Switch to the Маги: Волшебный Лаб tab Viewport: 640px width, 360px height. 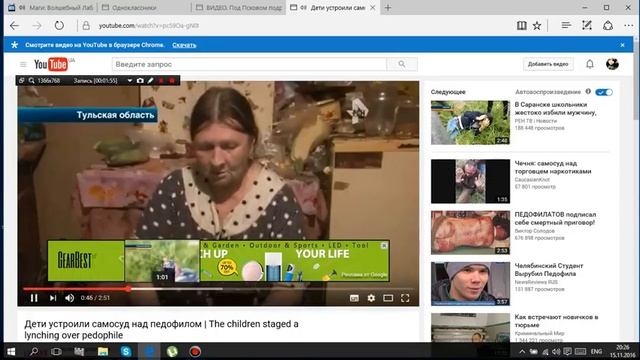point(51,7)
